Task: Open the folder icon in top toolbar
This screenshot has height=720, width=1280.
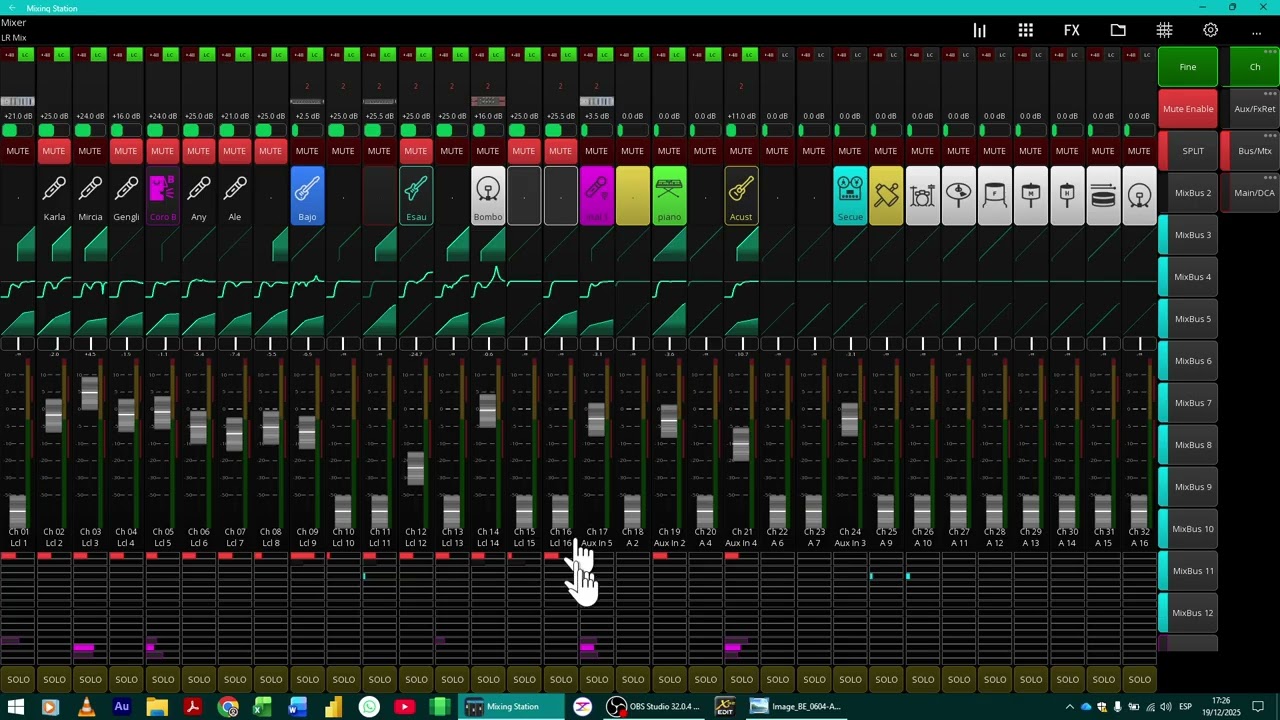Action: coord(1118,30)
